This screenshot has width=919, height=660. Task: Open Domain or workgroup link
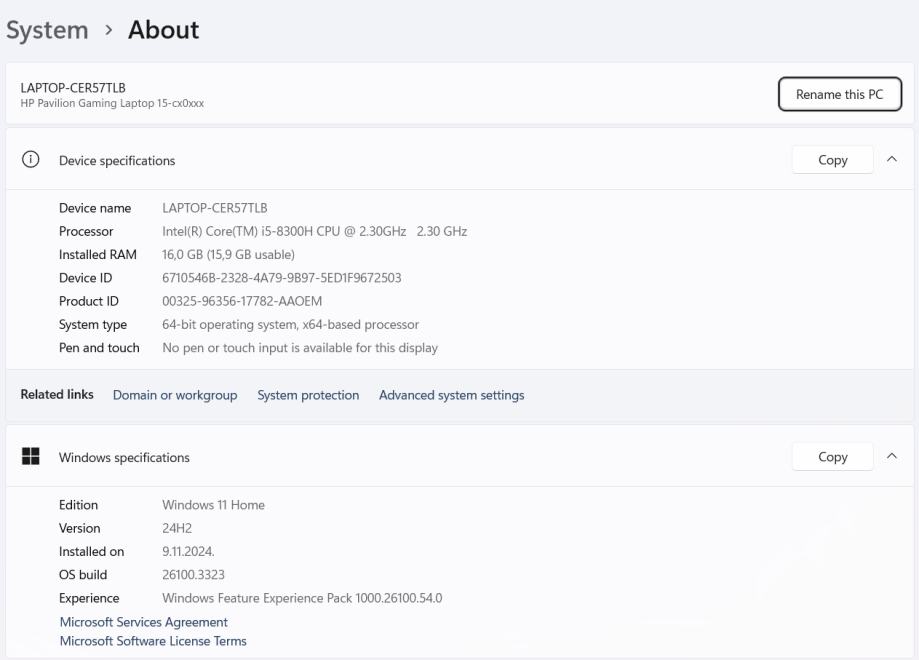(175, 395)
